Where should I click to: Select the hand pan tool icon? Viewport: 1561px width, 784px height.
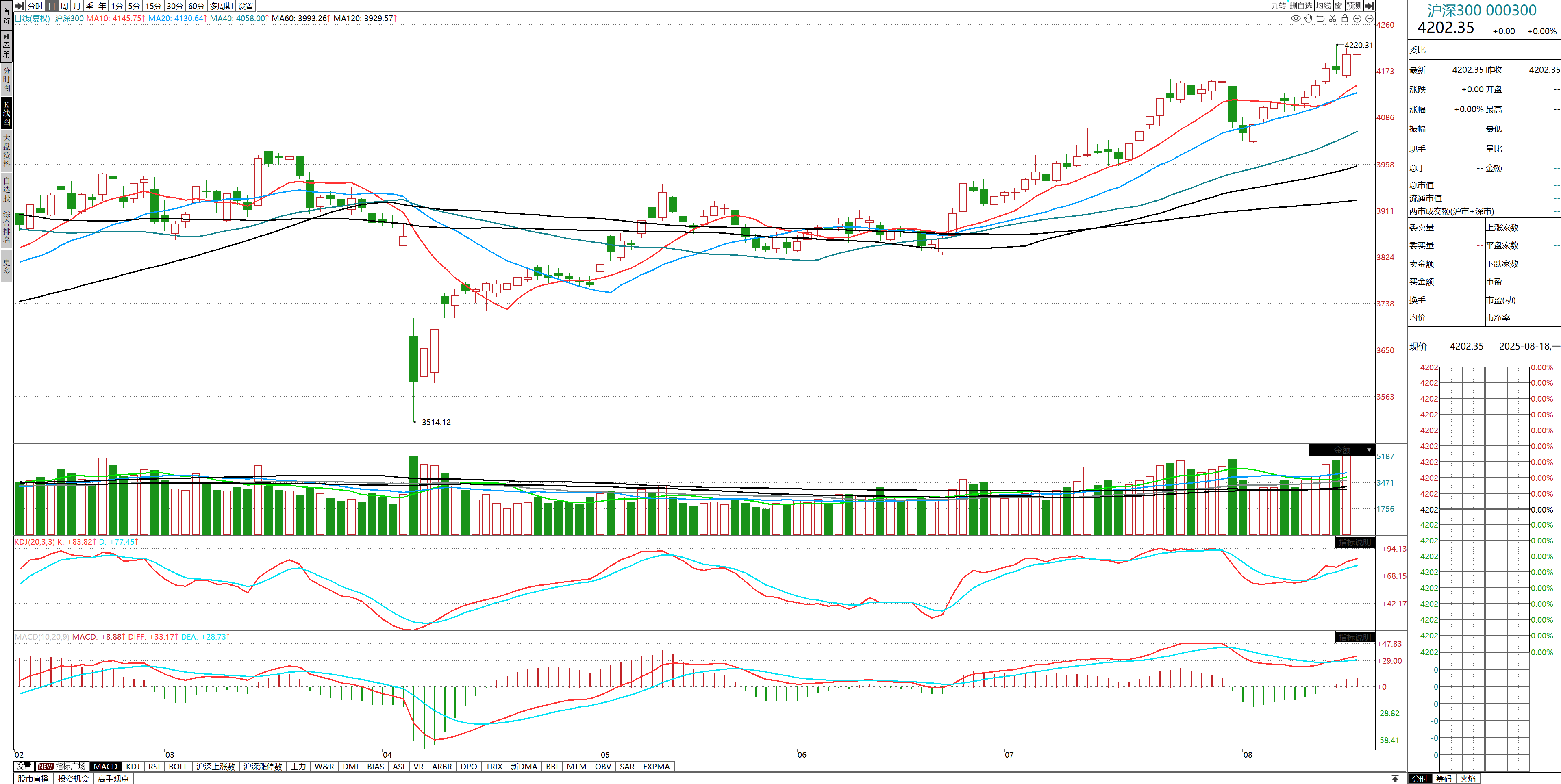coord(1308,18)
